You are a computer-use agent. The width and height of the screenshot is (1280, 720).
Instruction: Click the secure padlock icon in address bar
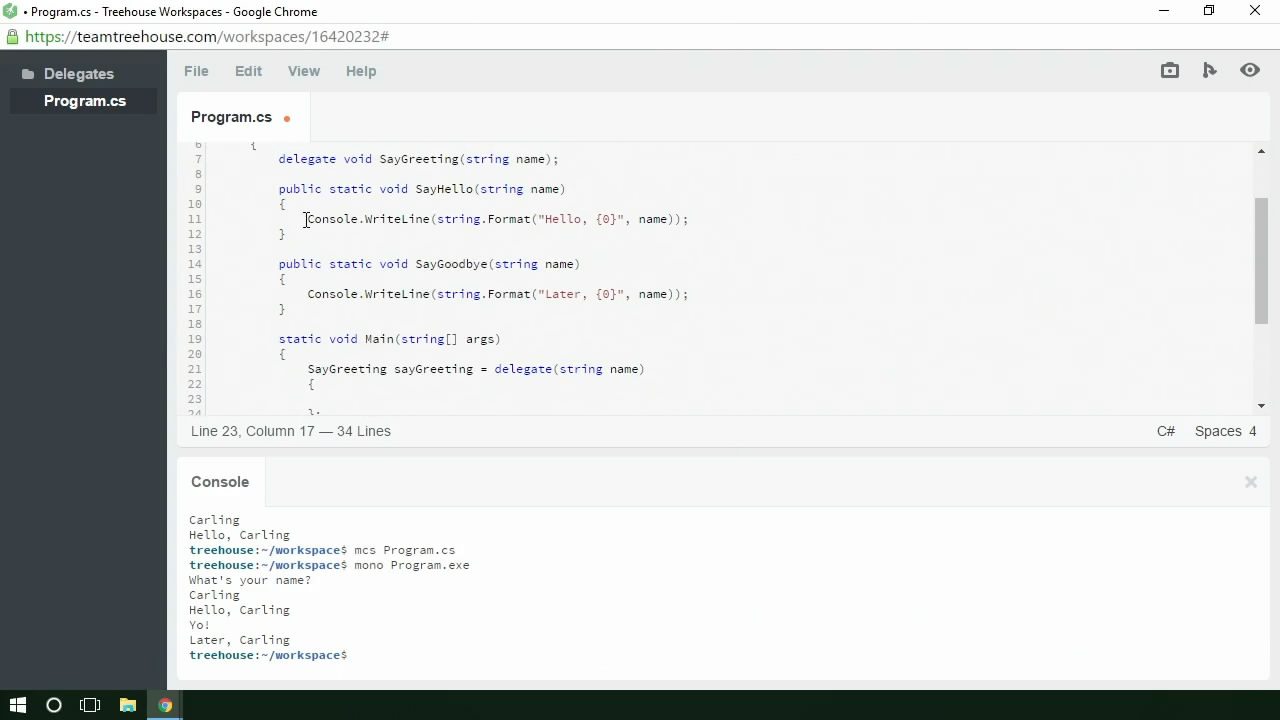click(x=12, y=36)
